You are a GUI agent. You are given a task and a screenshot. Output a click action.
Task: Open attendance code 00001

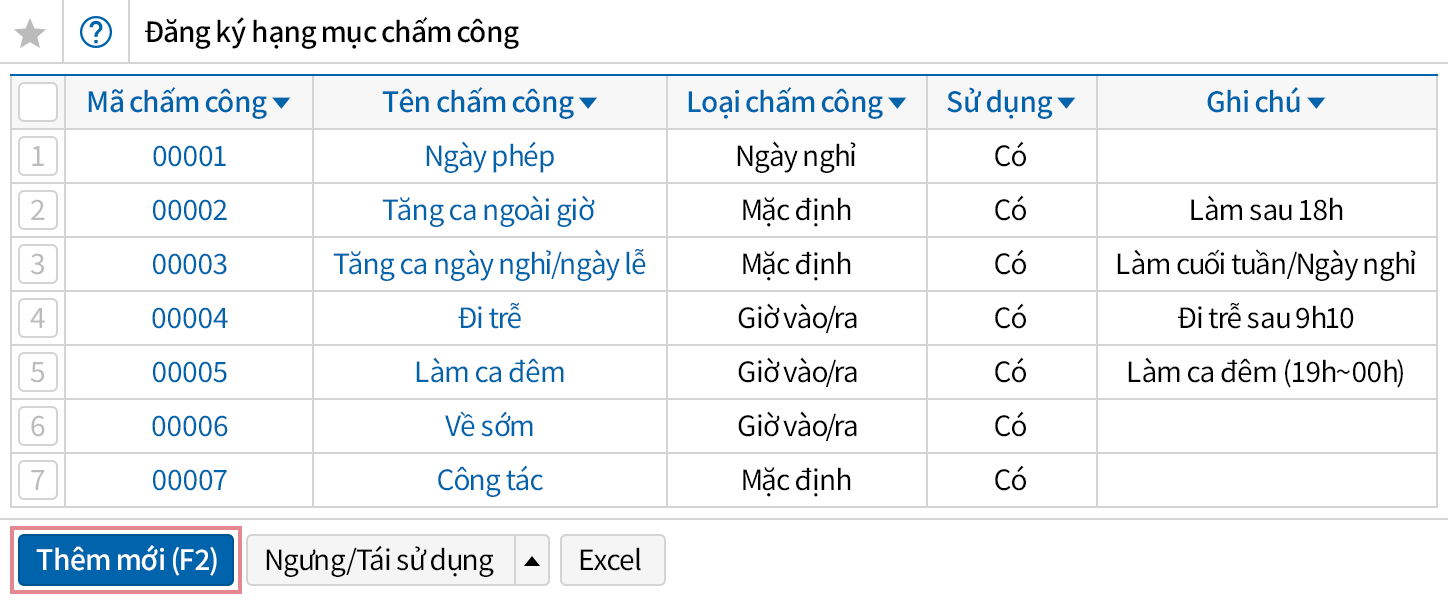click(189, 156)
